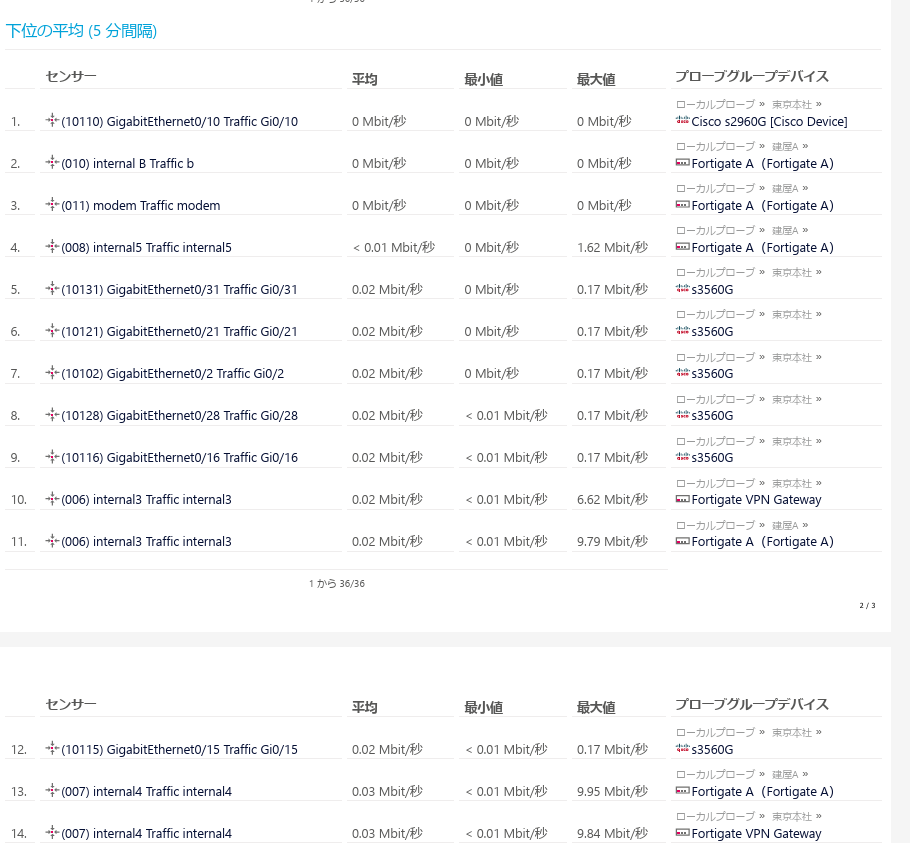Click maximum value 6.62 Mbit/秒
Image resolution: width=910 pixels, height=843 pixels.
coord(612,500)
